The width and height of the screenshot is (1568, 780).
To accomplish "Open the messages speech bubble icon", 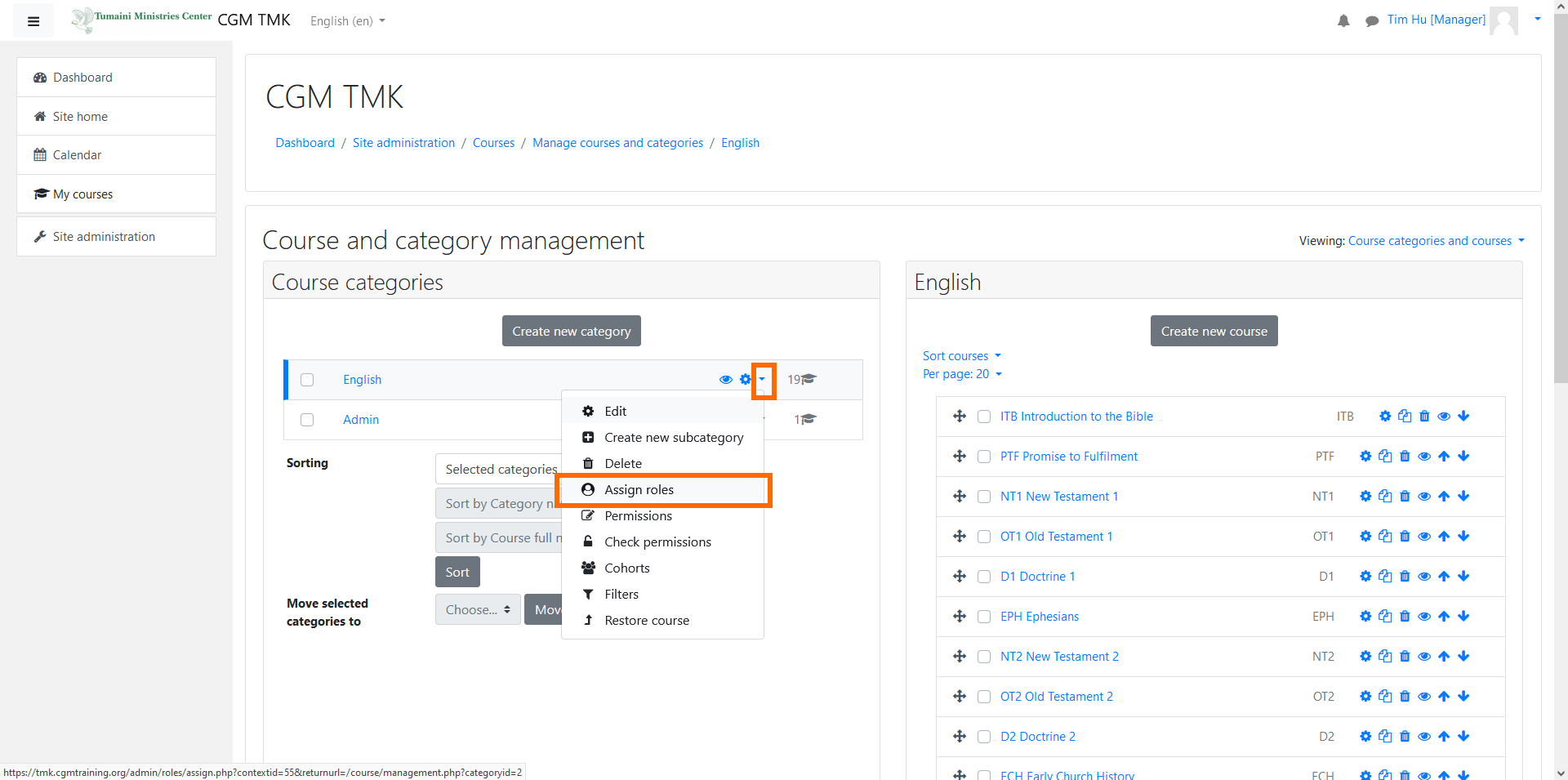I will pyautogui.click(x=1372, y=20).
